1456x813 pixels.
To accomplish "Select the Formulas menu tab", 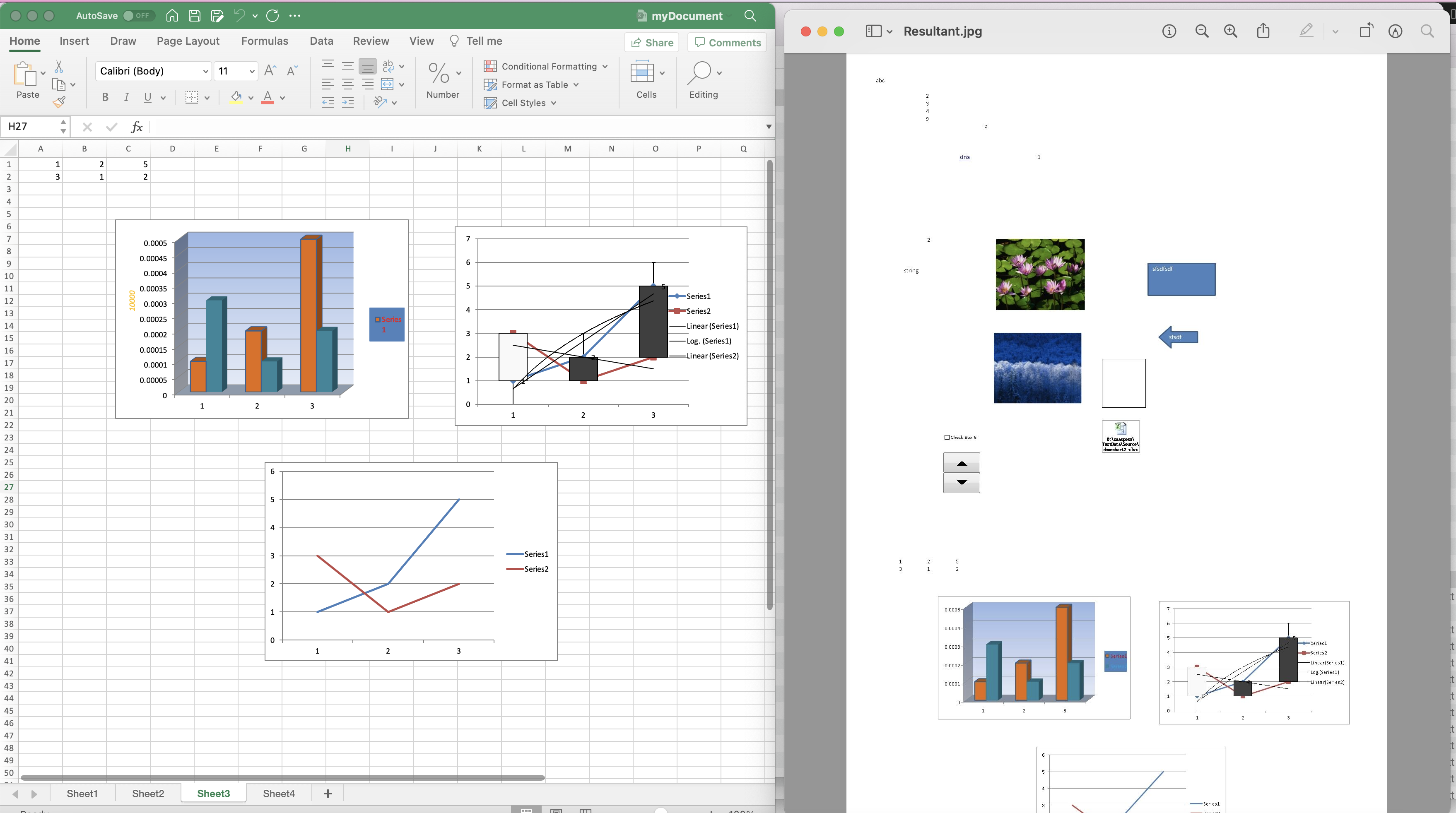I will (264, 41).
